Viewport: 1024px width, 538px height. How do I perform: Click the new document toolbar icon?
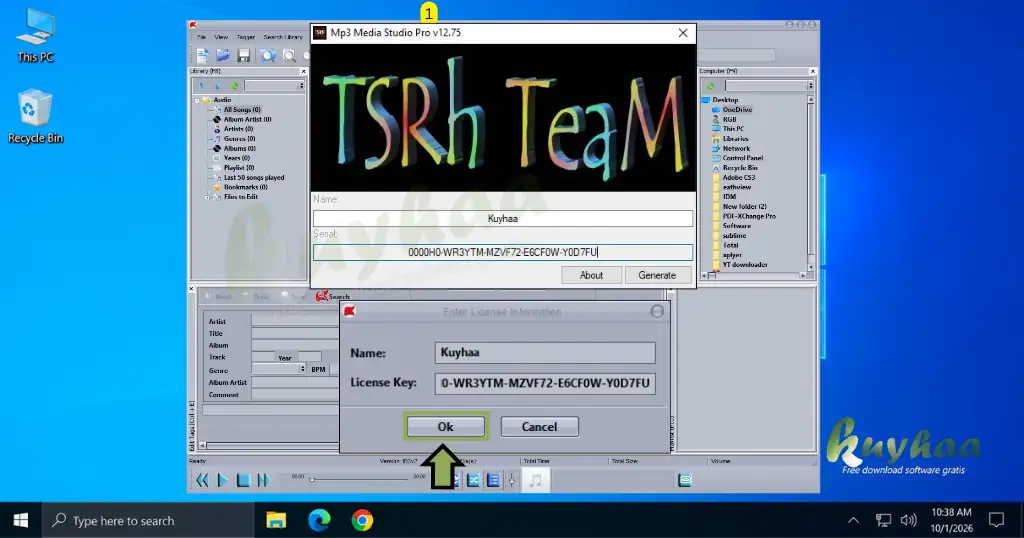[x=202, y=55]
